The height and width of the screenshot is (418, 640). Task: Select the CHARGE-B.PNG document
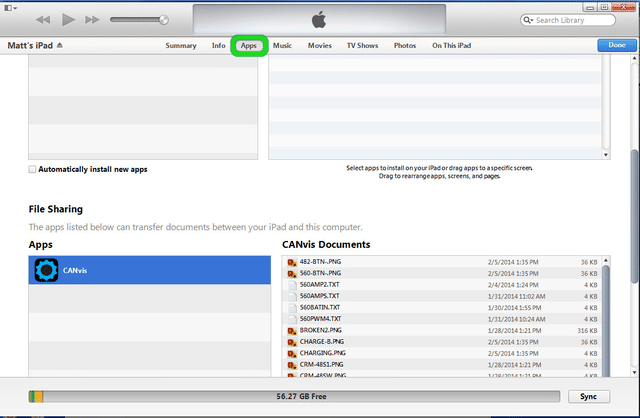click(443, 342)
